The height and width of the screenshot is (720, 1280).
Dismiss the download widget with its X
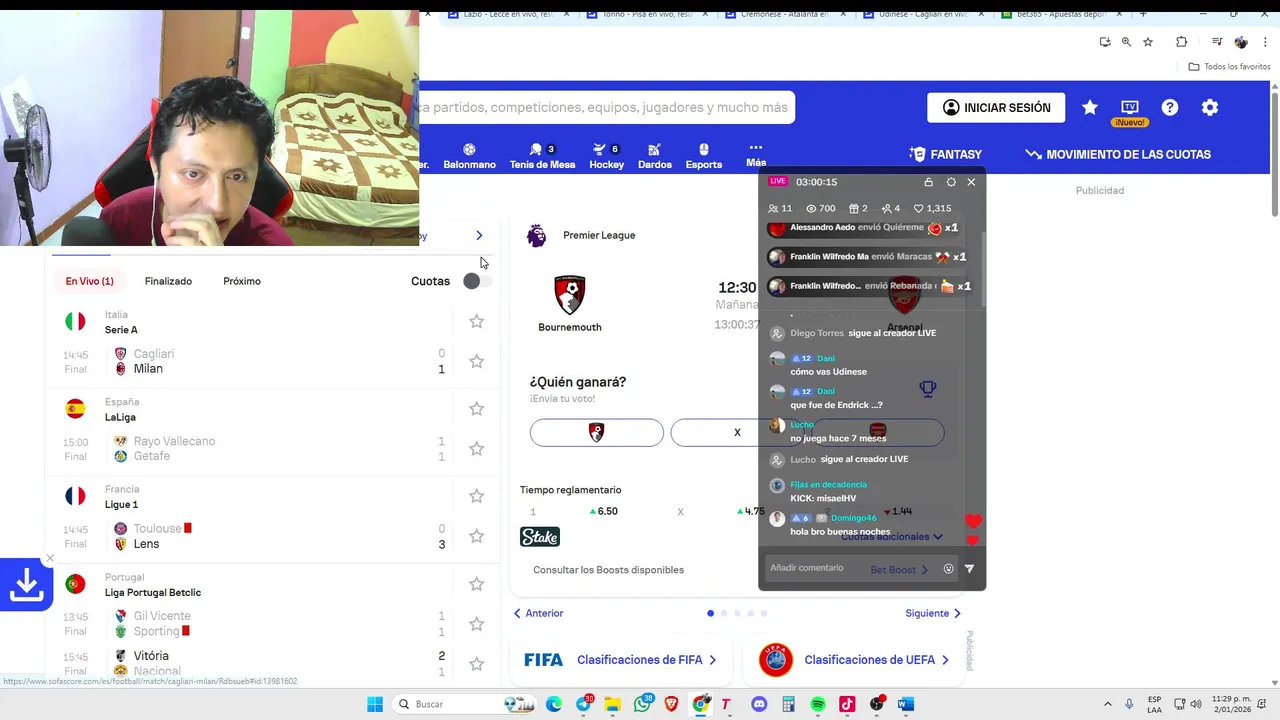coord(50,558)
